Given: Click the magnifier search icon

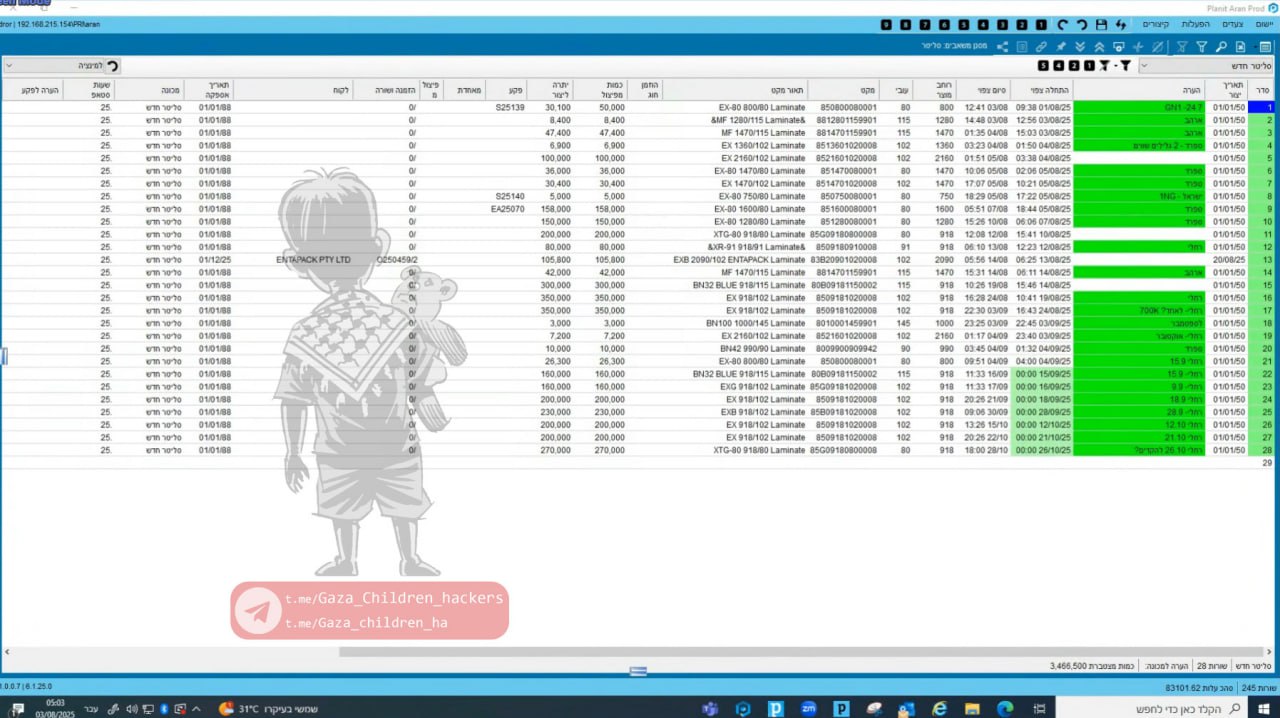Looking at the screenshot, I should (x=1221, y=47).
